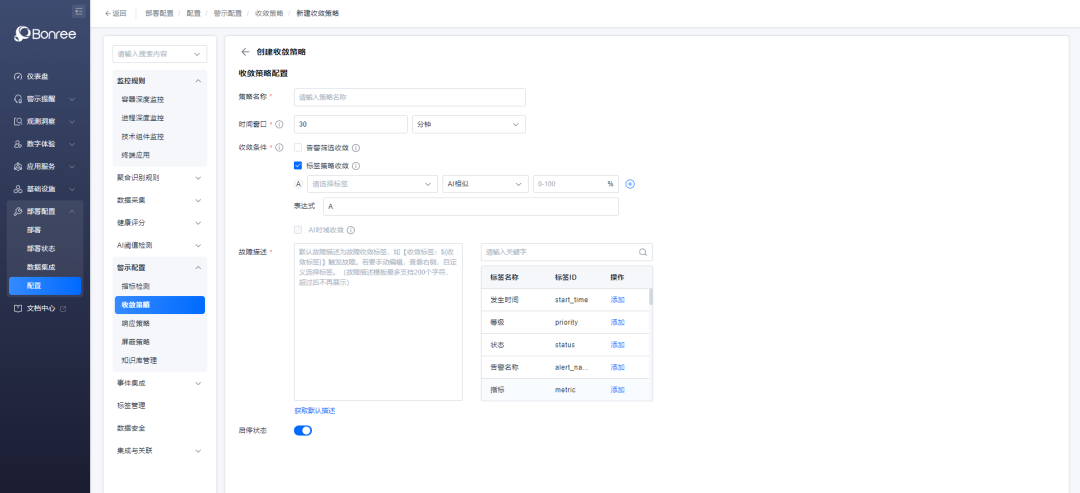The width and height of the screenshot is (1080, 493).
Task: Click 添加 for the start_time tag row
Action: pyautogui.click(x=617, y=299)
